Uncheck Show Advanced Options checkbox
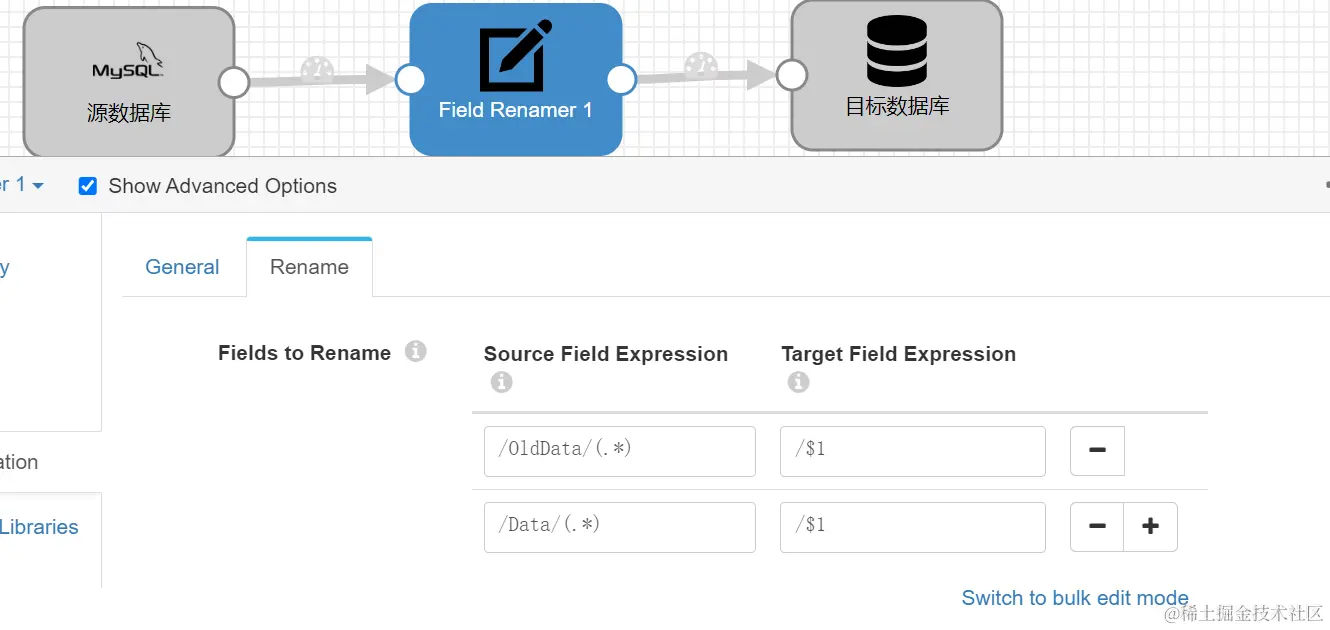This screenshot has width=1330, height=630. tap(88, 186)
